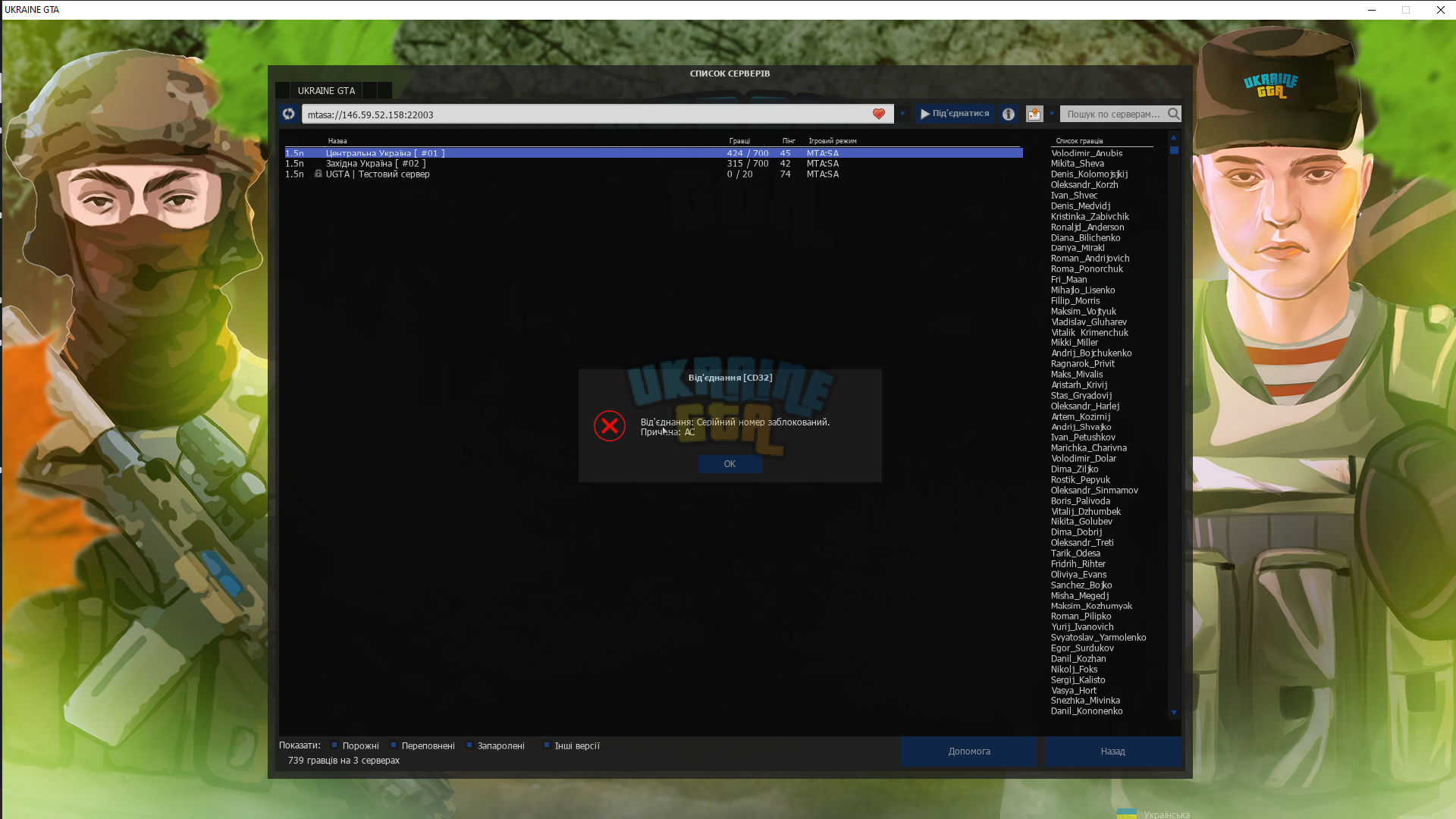Select player Mikki_Miller
This screenshot has height=819, width=1456.
pyautogui.click(x=1074, y=343)
